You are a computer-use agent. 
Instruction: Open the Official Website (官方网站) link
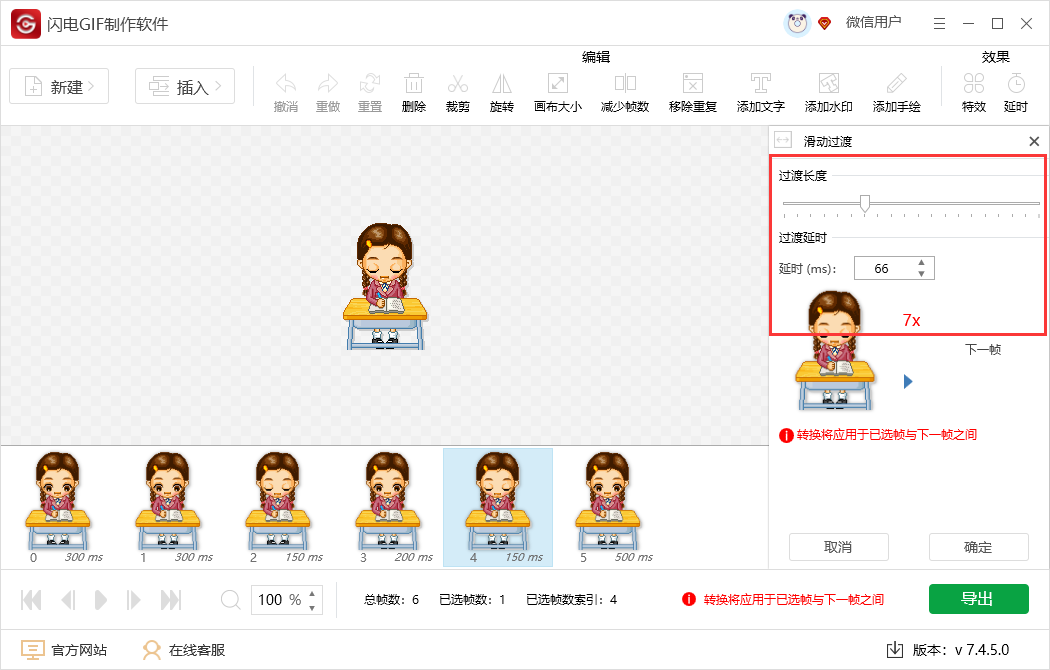click(x=65, y=650)
